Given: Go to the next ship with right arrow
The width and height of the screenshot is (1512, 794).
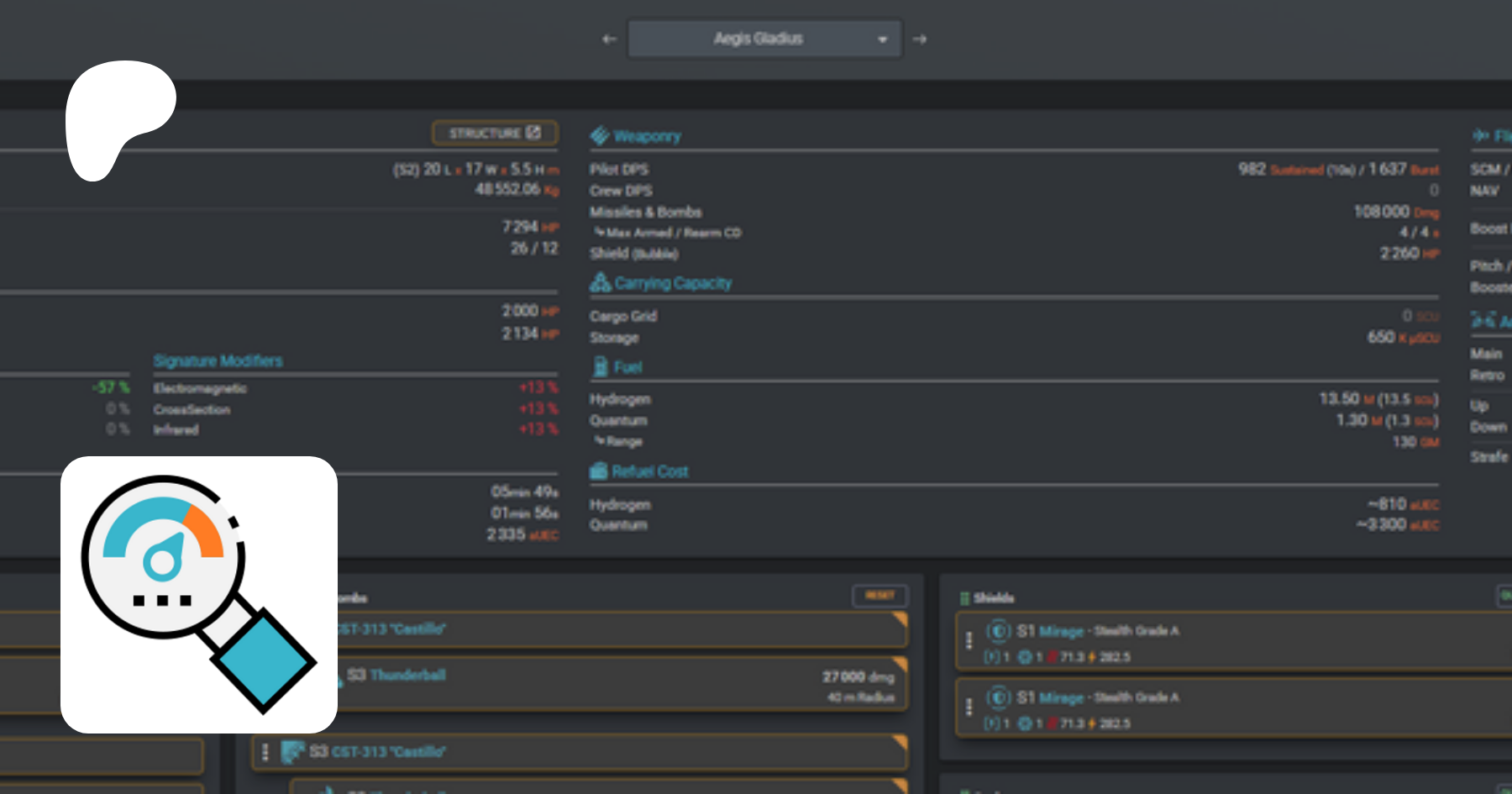Looking at the screenshot, I should coord(920,39).
